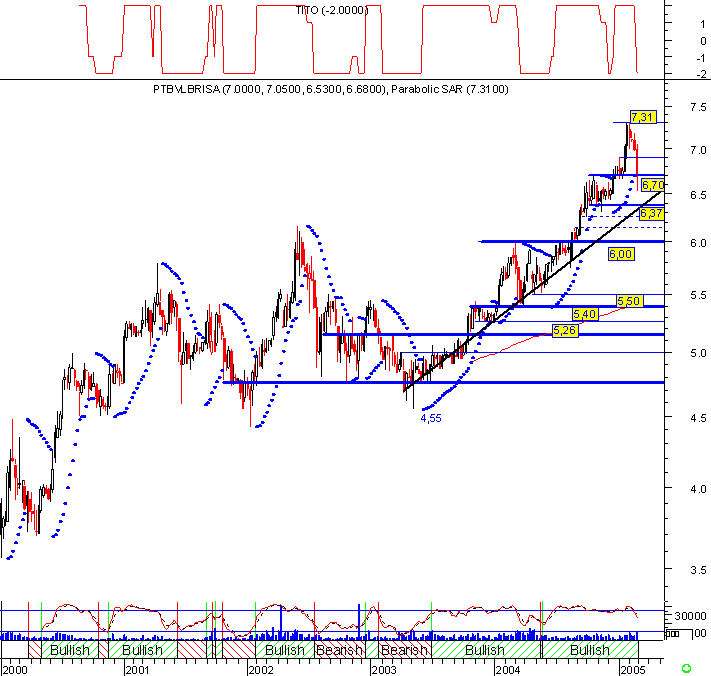Click the 6,70 price level tag
The image size is (711, 676).
pos(653,185)
